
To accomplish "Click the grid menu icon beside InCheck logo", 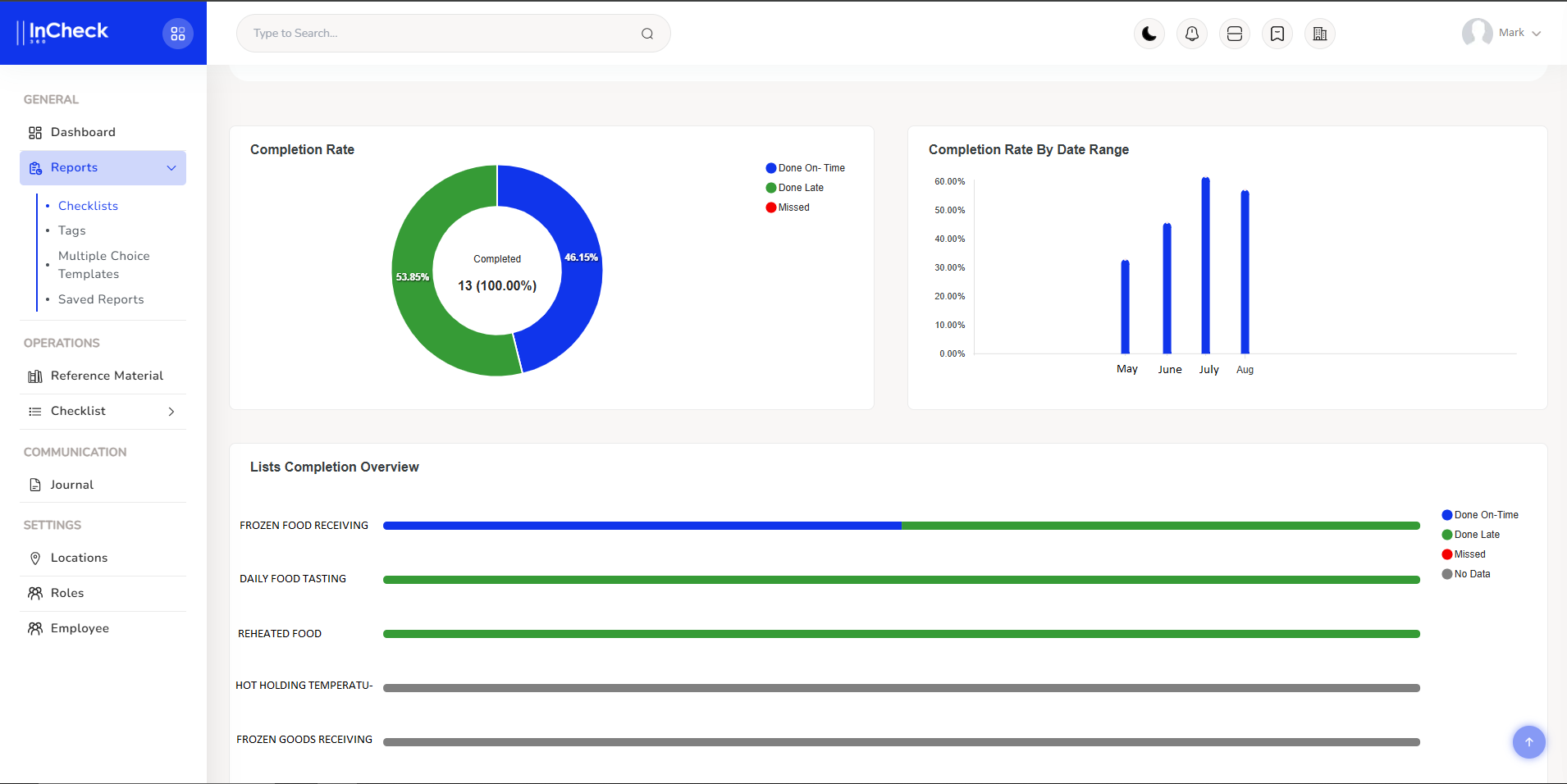I will click(178, 34).
